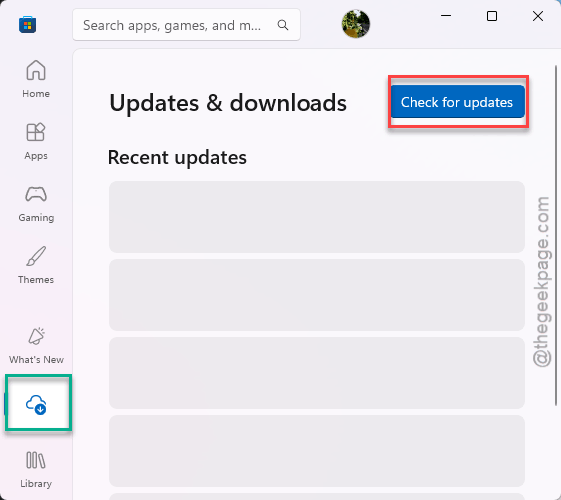Maximize the Microsoft Store window

(492, 16)
